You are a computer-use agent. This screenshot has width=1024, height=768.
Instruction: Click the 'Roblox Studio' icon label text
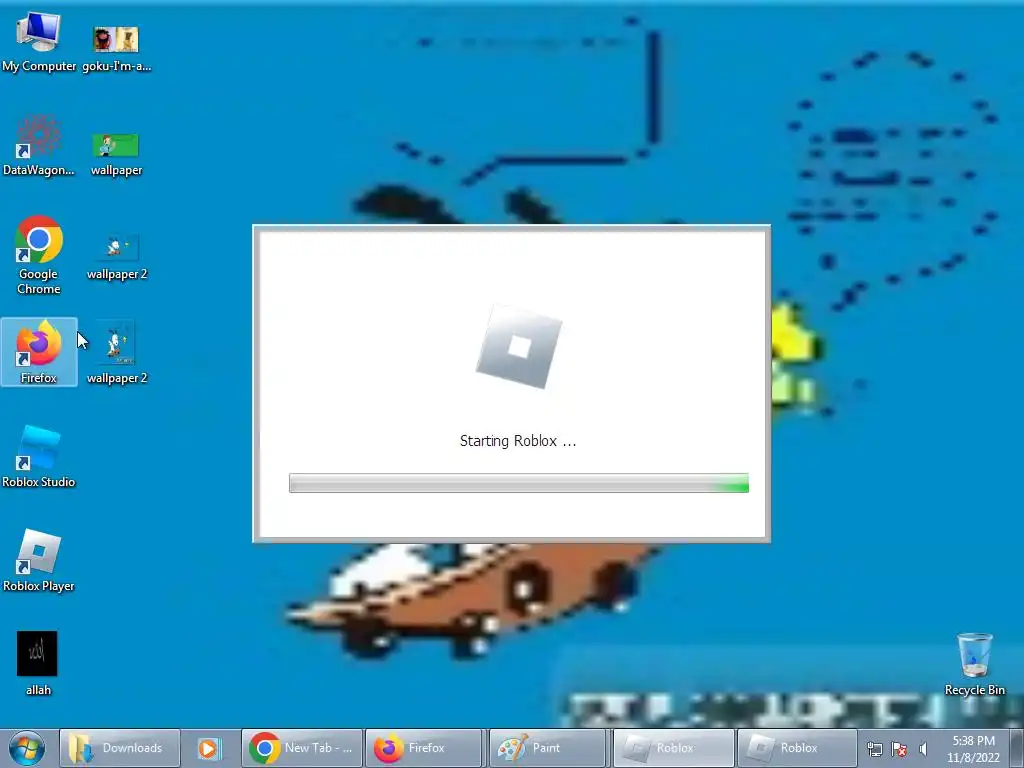point(39,482)
